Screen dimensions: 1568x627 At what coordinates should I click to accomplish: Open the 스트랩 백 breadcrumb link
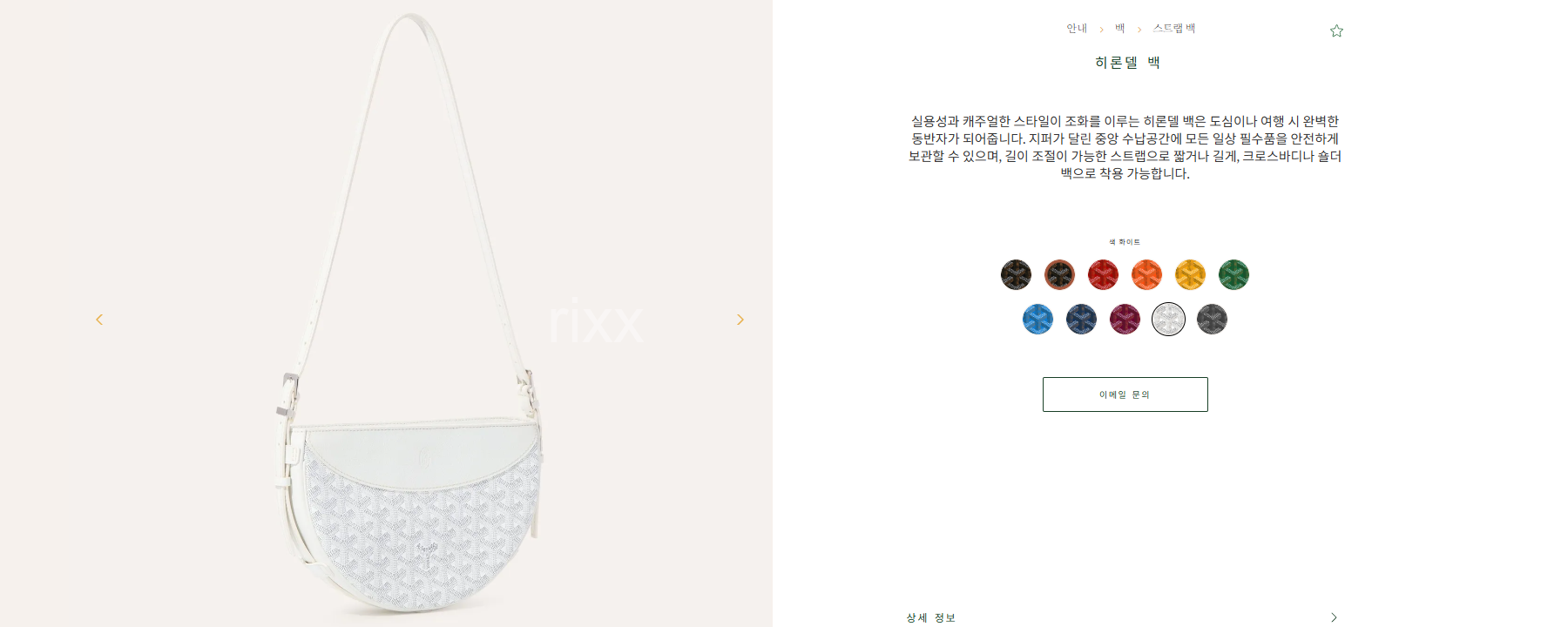click(x=1174, y=29)
